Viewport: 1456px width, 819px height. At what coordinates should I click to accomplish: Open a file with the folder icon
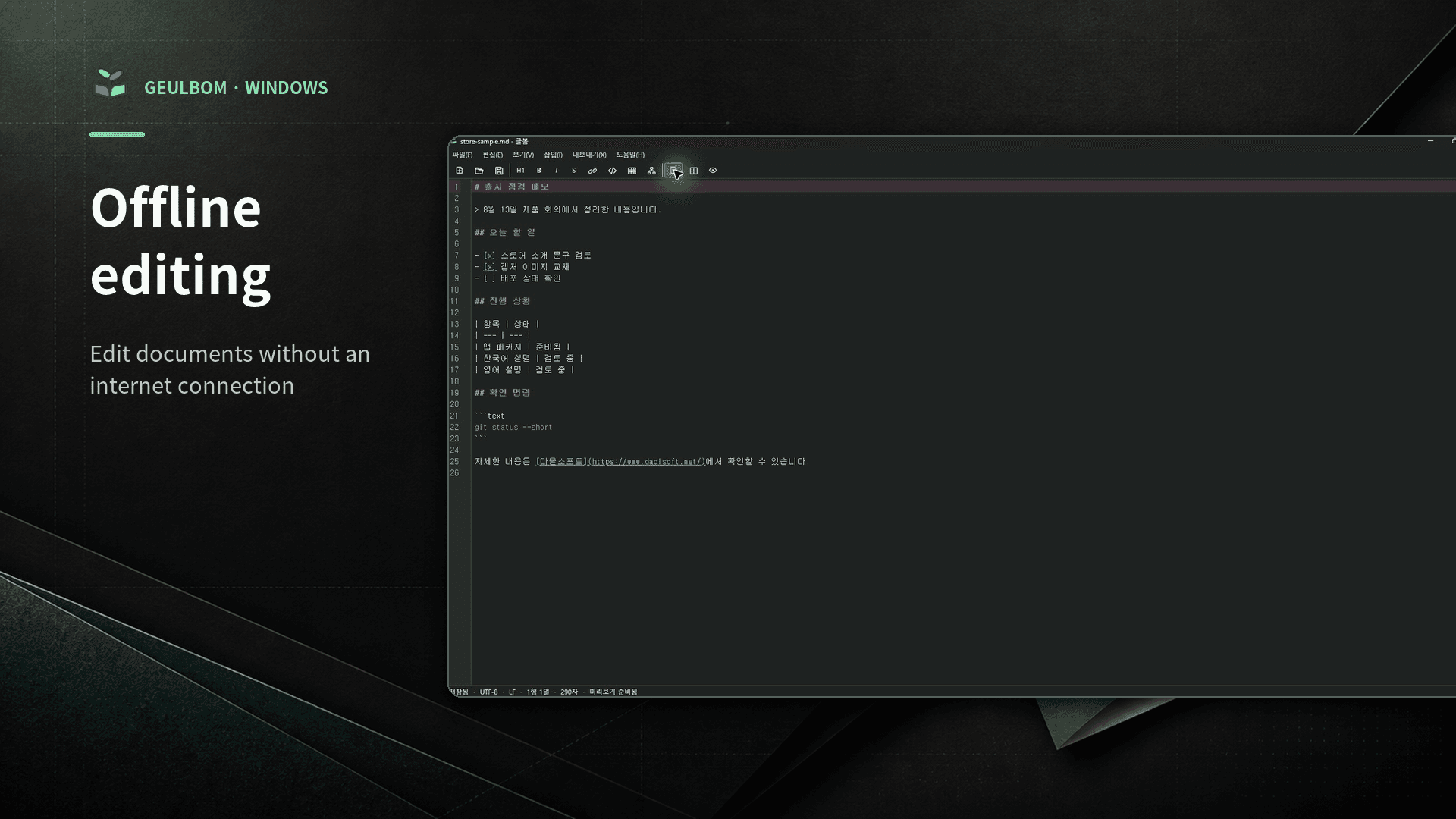tap(479, 171)
